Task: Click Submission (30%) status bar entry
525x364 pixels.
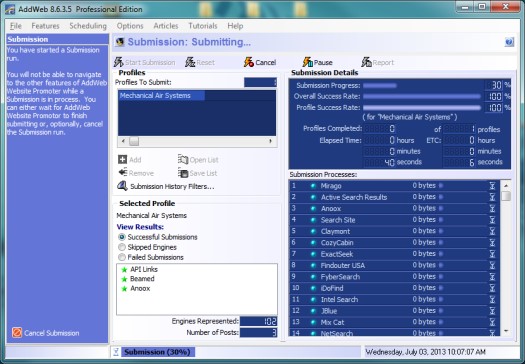Action: (x=157, y=352)
